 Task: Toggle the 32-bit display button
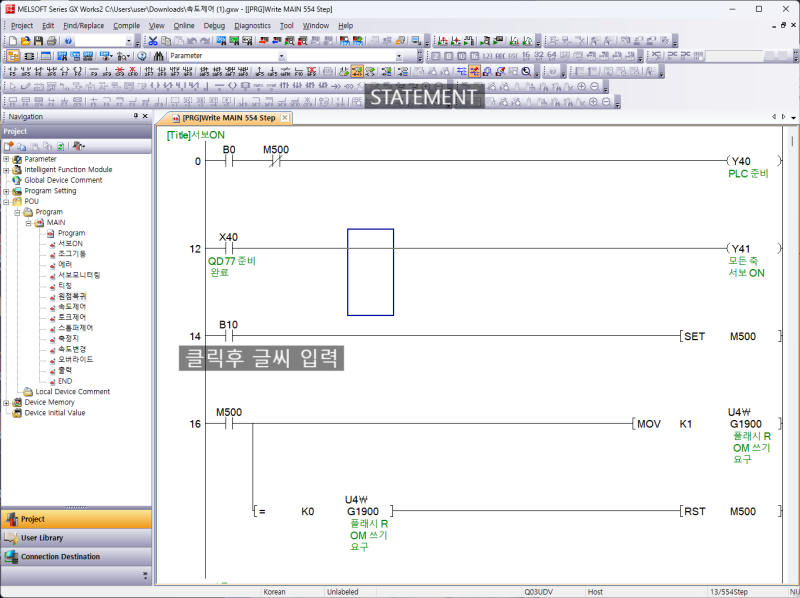(539, 56)
